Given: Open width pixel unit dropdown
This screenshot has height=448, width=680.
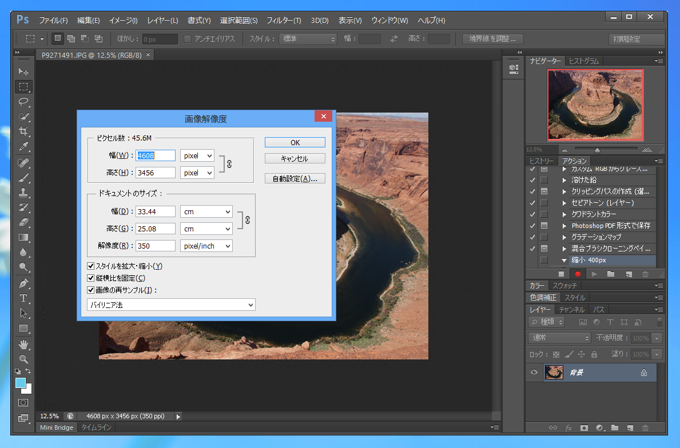Looking at the screenshot, I should click(x=197, y=155).
